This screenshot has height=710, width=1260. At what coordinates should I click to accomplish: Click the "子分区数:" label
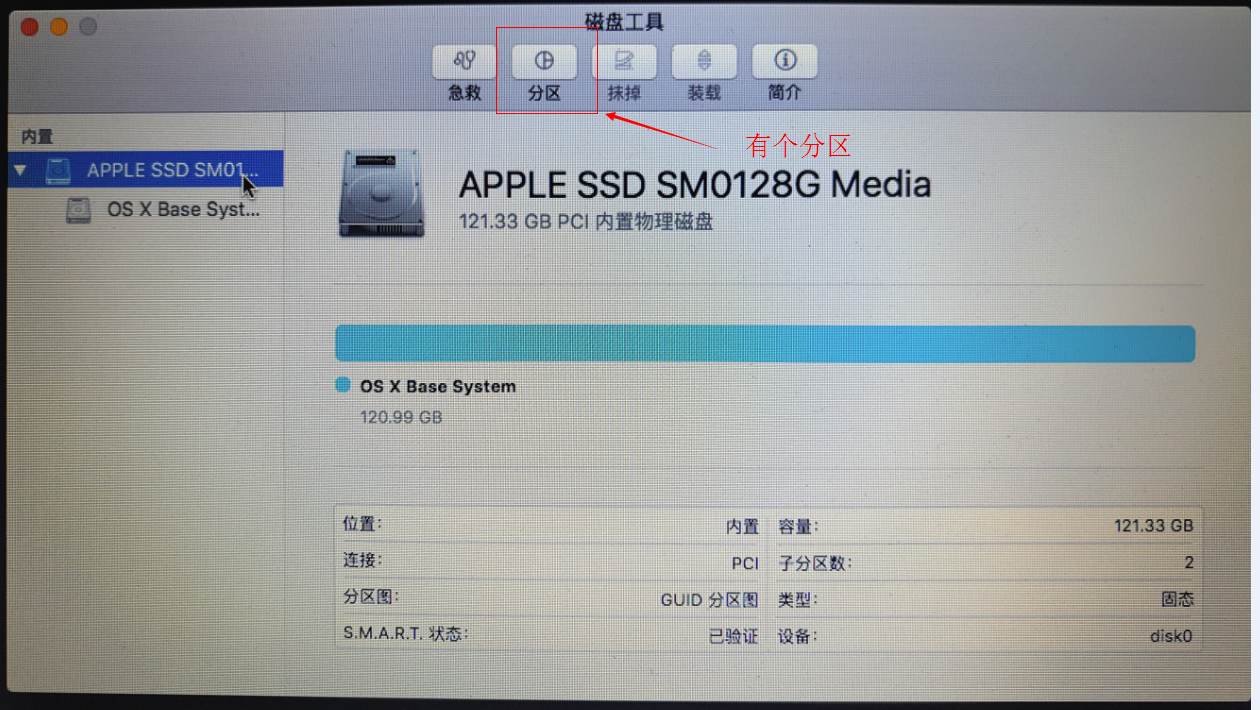[x=815, y=563]
